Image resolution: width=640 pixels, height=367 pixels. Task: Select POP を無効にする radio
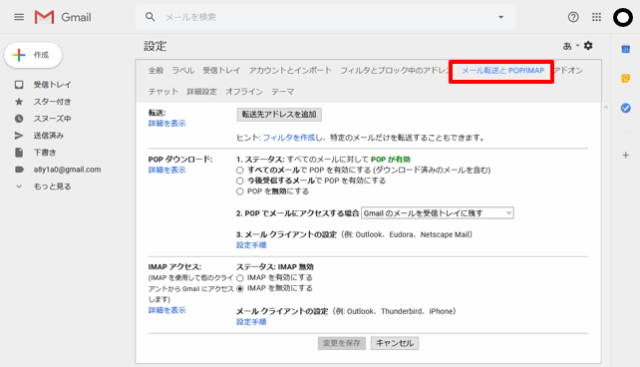click(240, 191)
